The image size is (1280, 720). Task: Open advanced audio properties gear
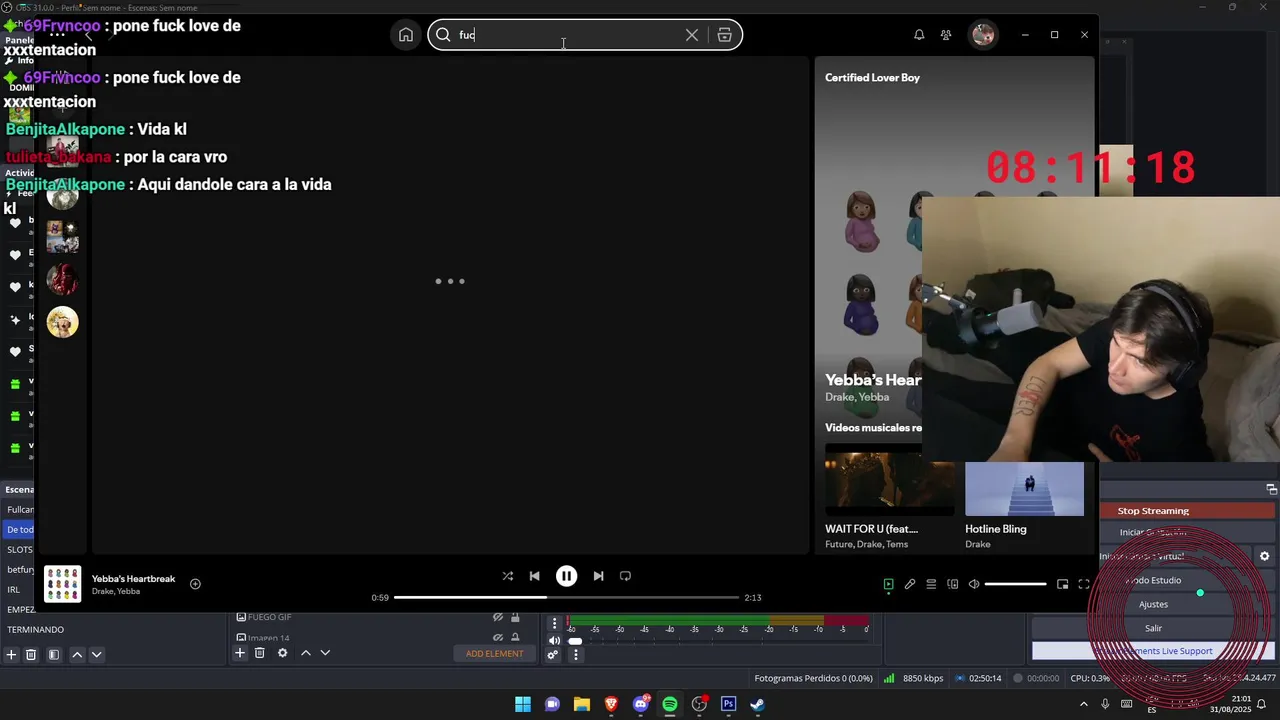point(553,655)
